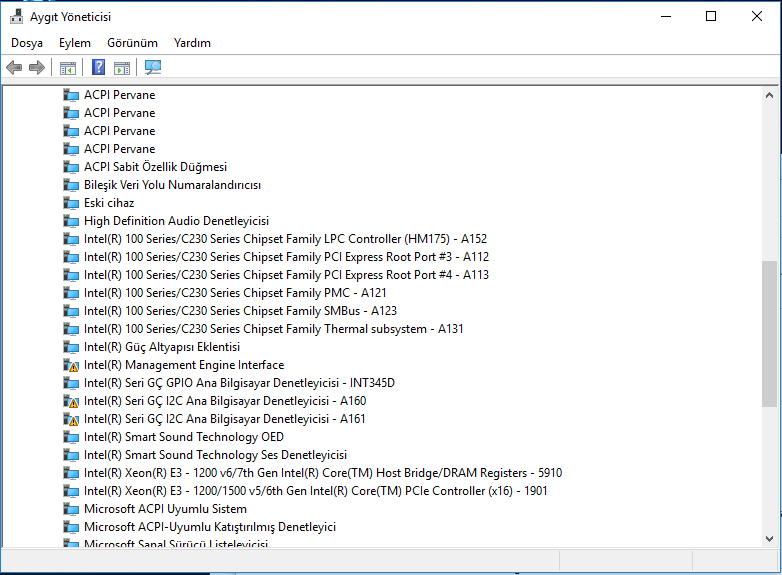
Task: Select Microsoft ACPI-Uyumlu Katıştırılmış Denetleyici
Action: 210,527
